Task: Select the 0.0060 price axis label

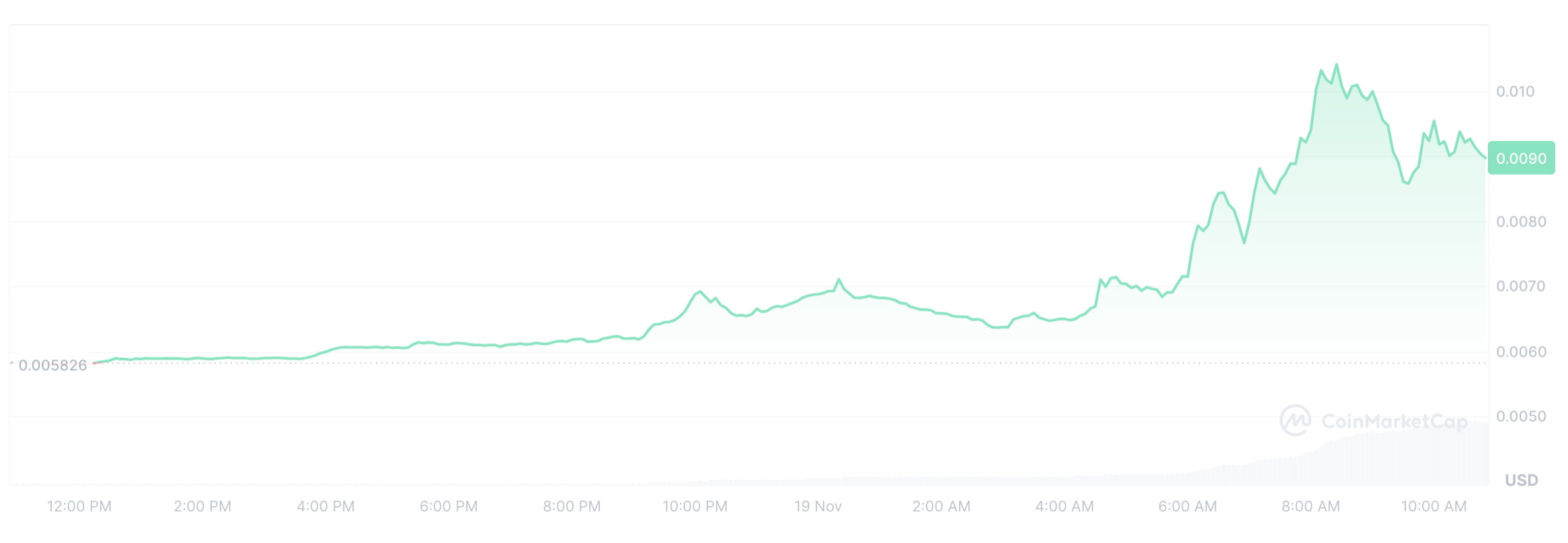Action: click(x=1521, y=351)
